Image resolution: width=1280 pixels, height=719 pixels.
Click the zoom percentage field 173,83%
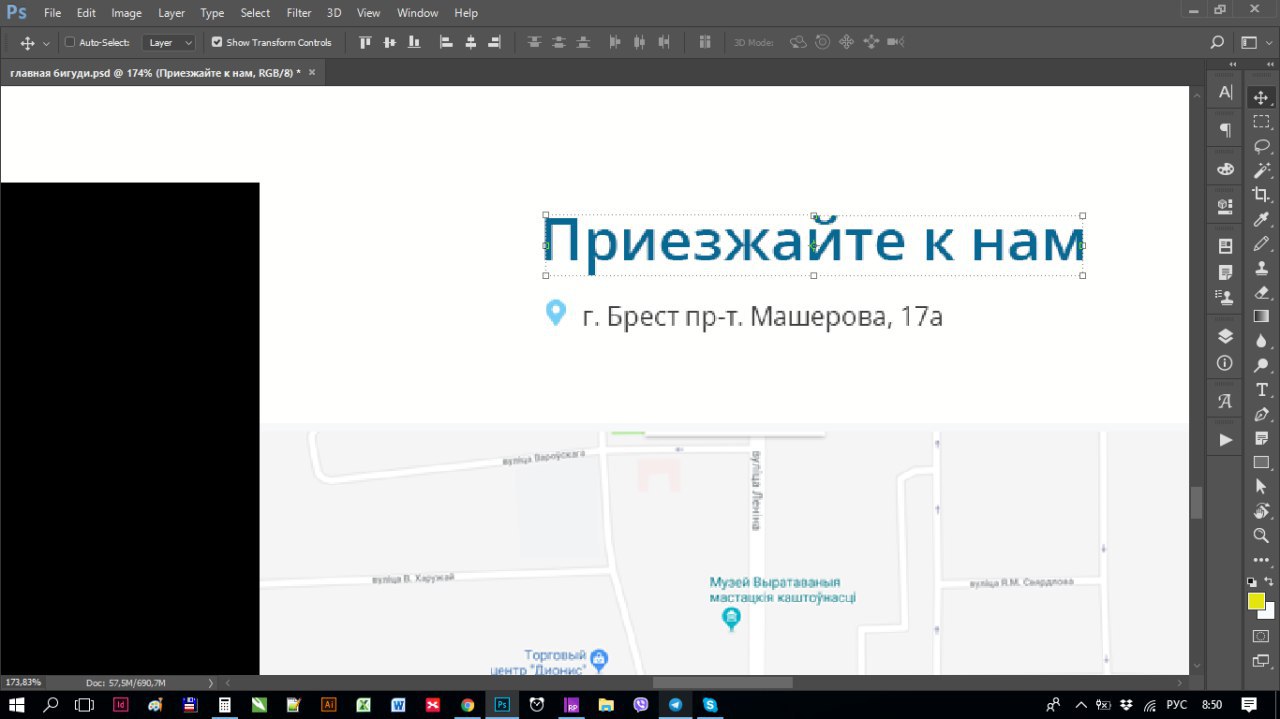pos(23,682)
